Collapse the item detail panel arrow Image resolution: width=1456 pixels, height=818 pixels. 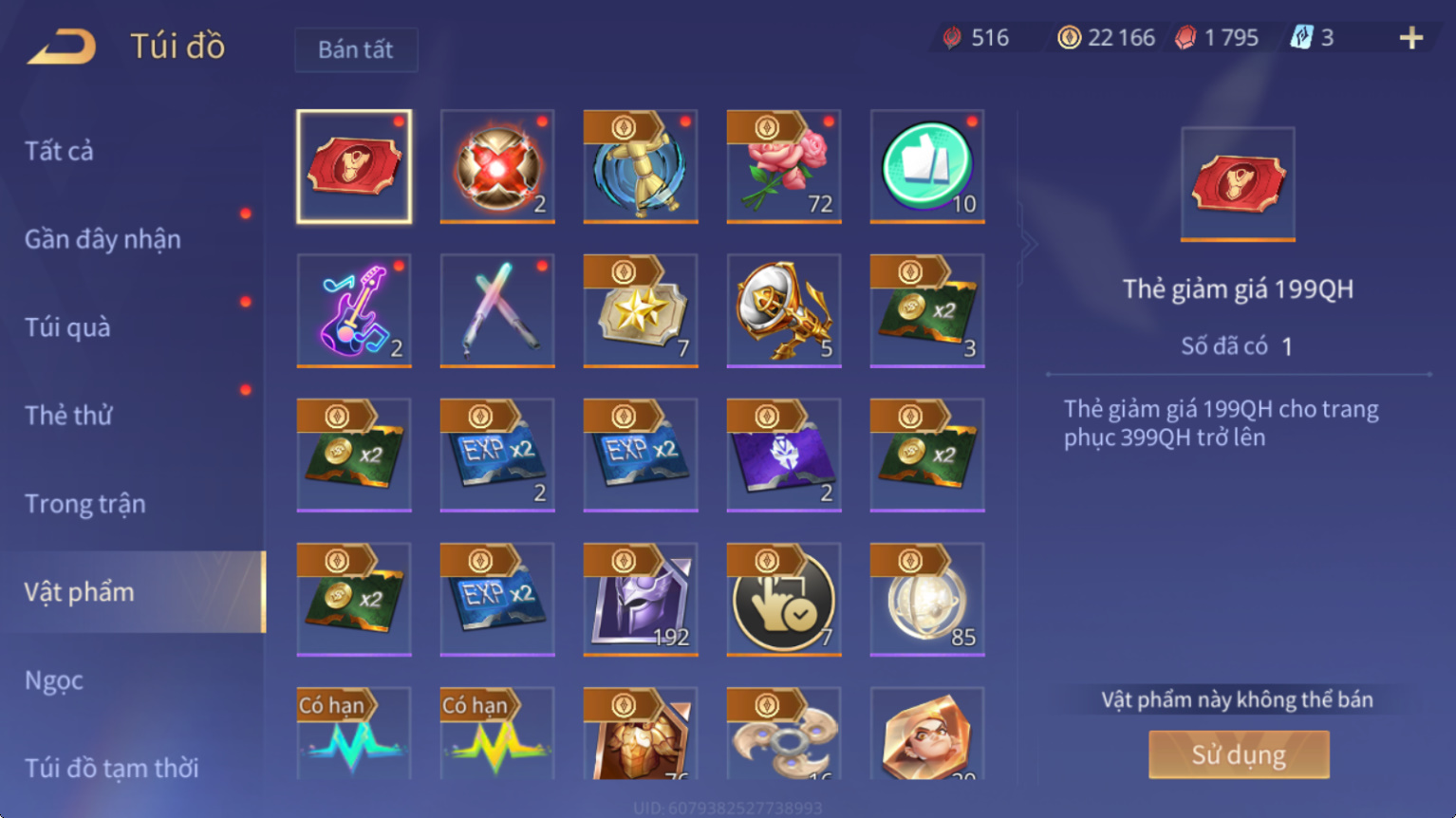click(x=1029, y=245)
